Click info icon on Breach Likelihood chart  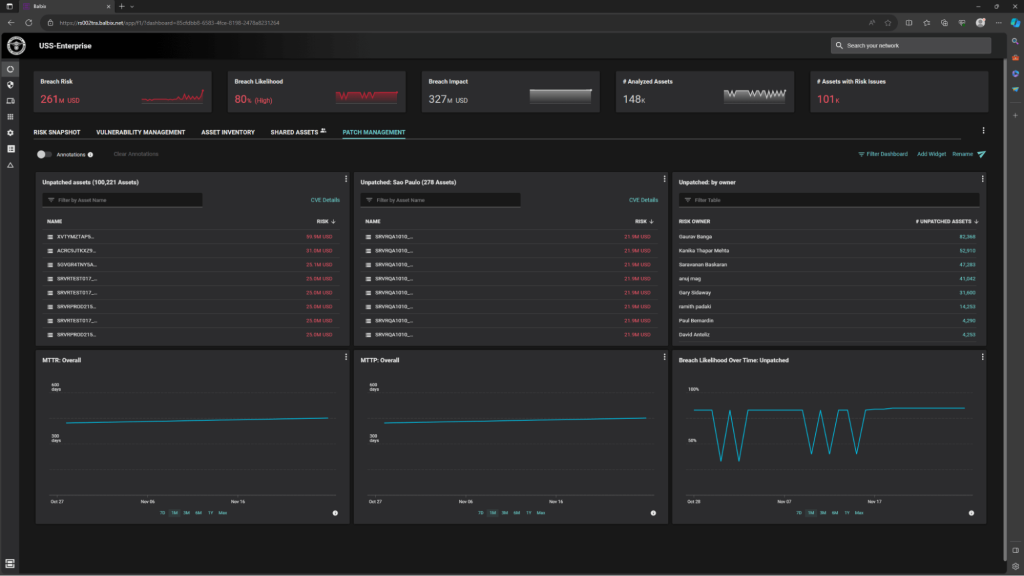(971, 513)
